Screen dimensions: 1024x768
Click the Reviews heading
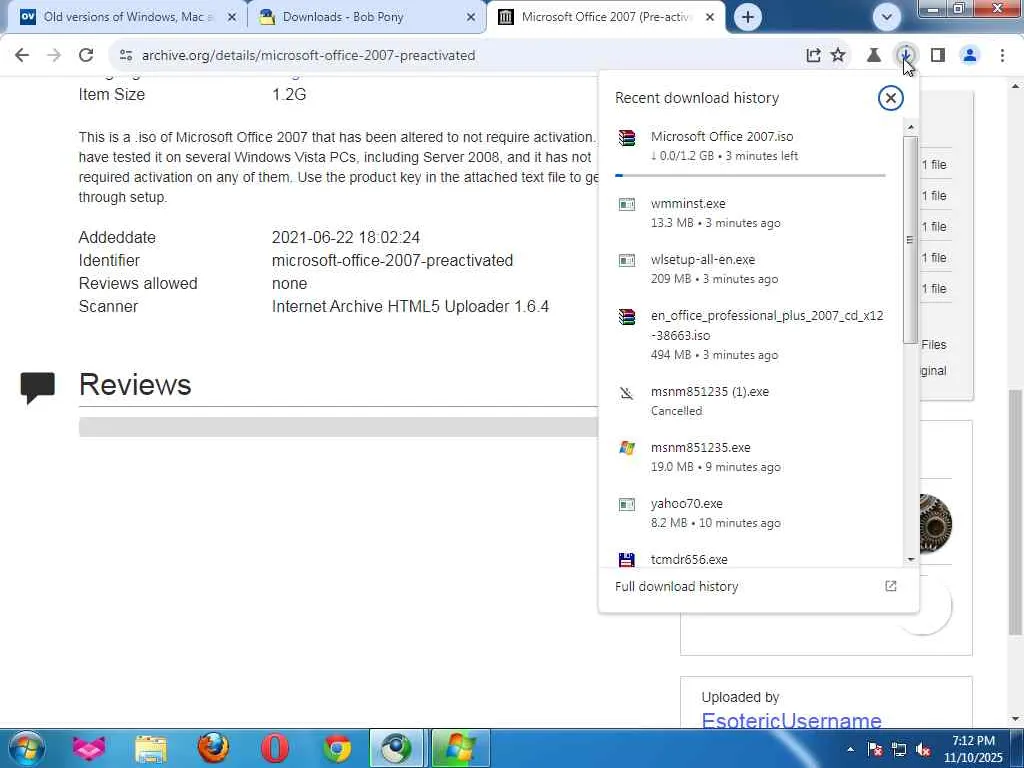pyautogui.click(x=135, y=384)
